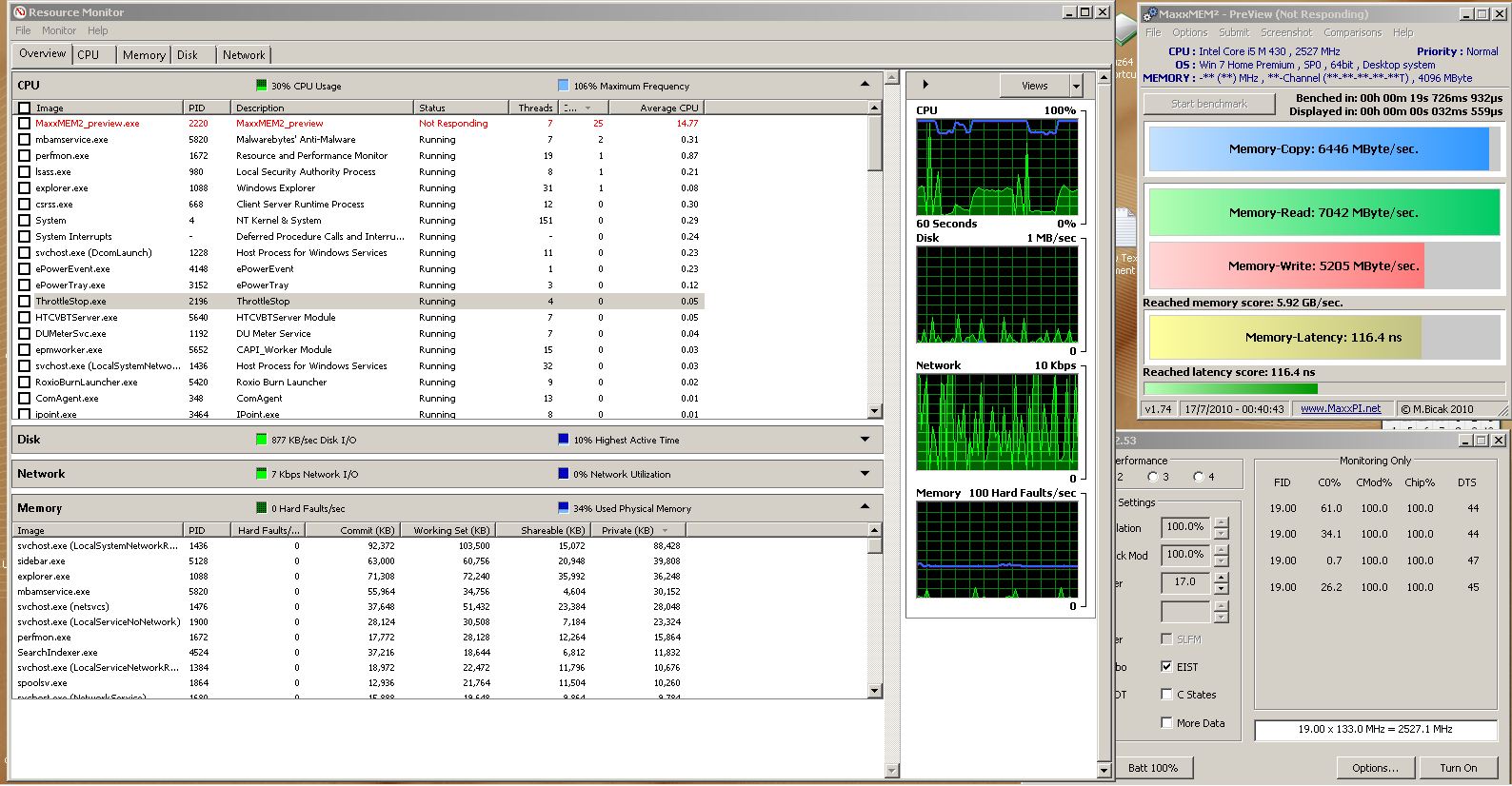Uncheck the EIST checkbox
The height and width of the screenshot is (786, 1512).
1166,667
